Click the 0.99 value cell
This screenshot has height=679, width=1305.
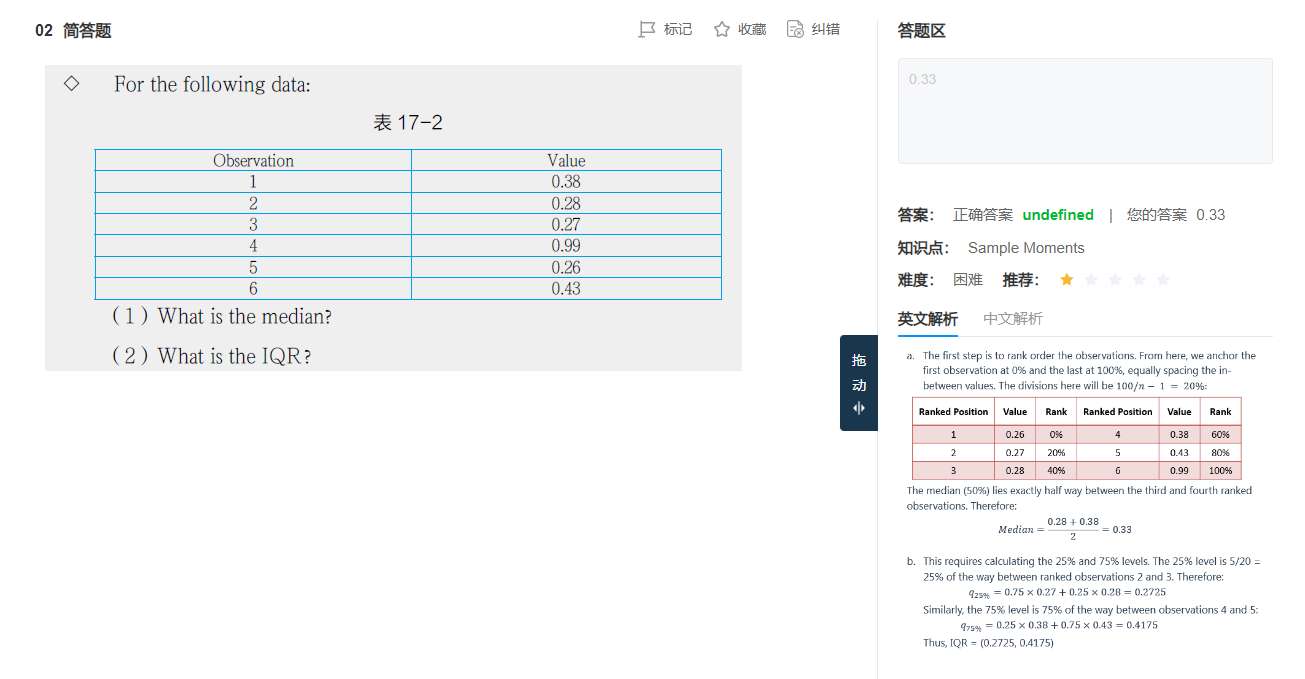[x=566, y=245]
